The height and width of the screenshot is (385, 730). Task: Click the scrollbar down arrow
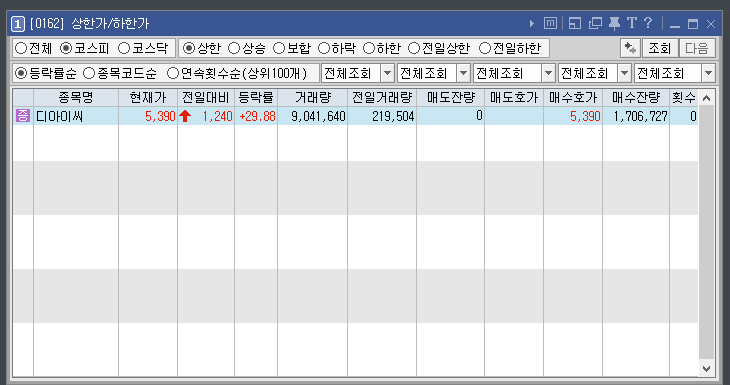[x=706, y=368]
